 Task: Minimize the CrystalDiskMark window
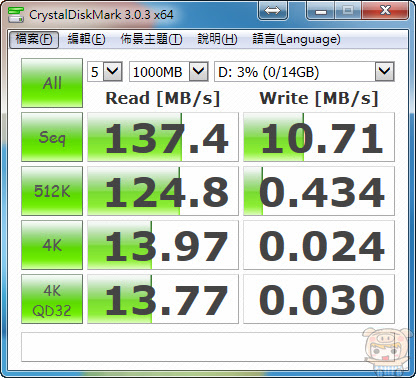(x=321, y=11)
